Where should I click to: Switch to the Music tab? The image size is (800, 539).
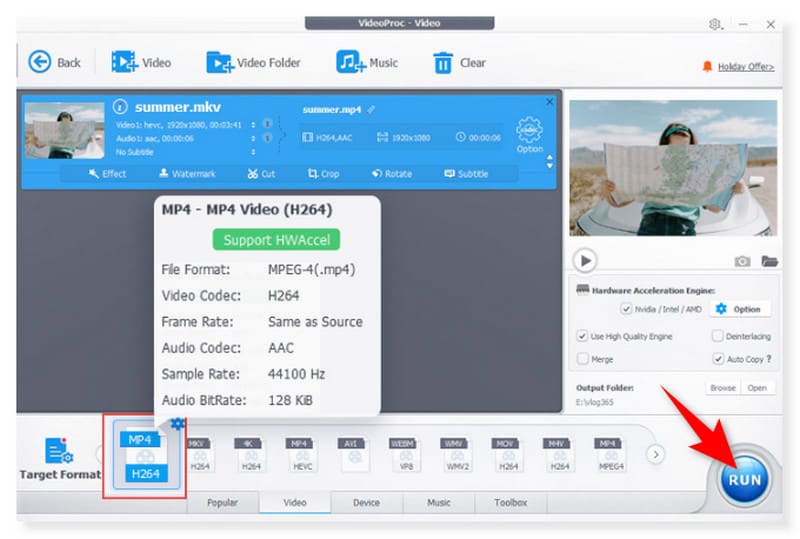[439, 503]
